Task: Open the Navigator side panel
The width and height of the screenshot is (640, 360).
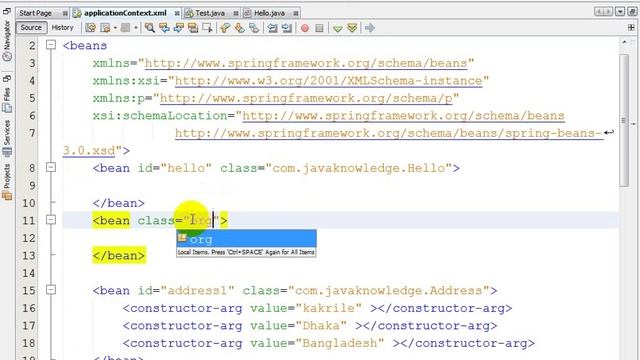Action: pyautogui.click(x=7, y=41)
